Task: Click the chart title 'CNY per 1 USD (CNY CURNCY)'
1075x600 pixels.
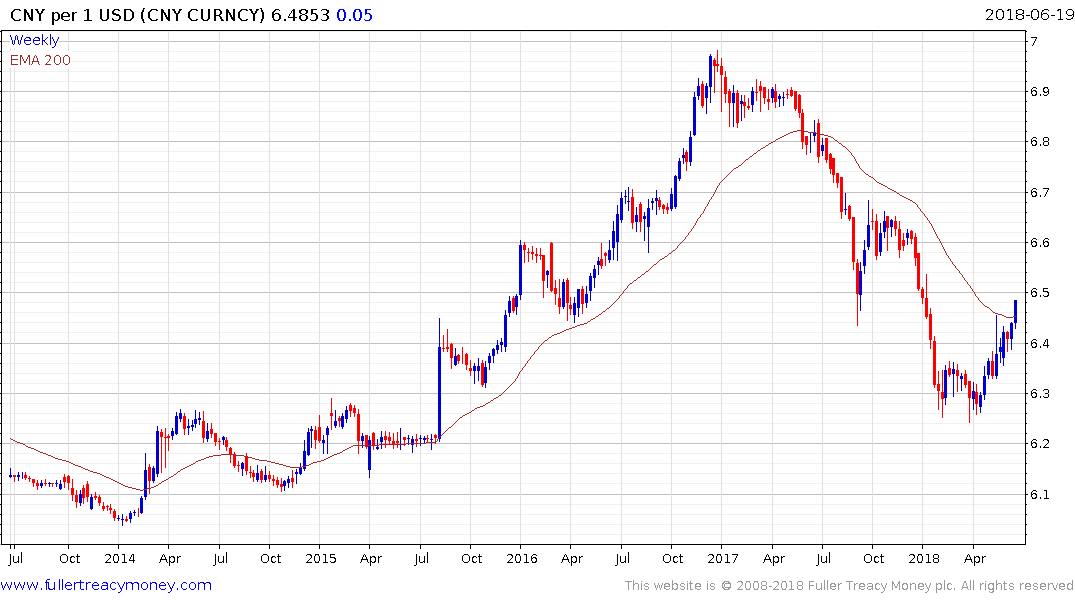Action: tap(137, 15)
